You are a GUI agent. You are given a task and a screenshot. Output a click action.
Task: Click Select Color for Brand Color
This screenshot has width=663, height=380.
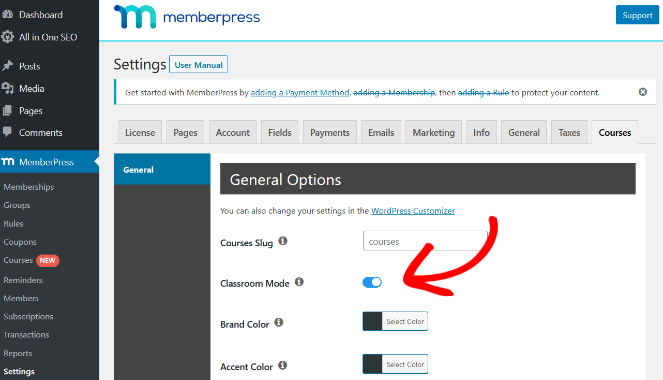tap(405, 321)
